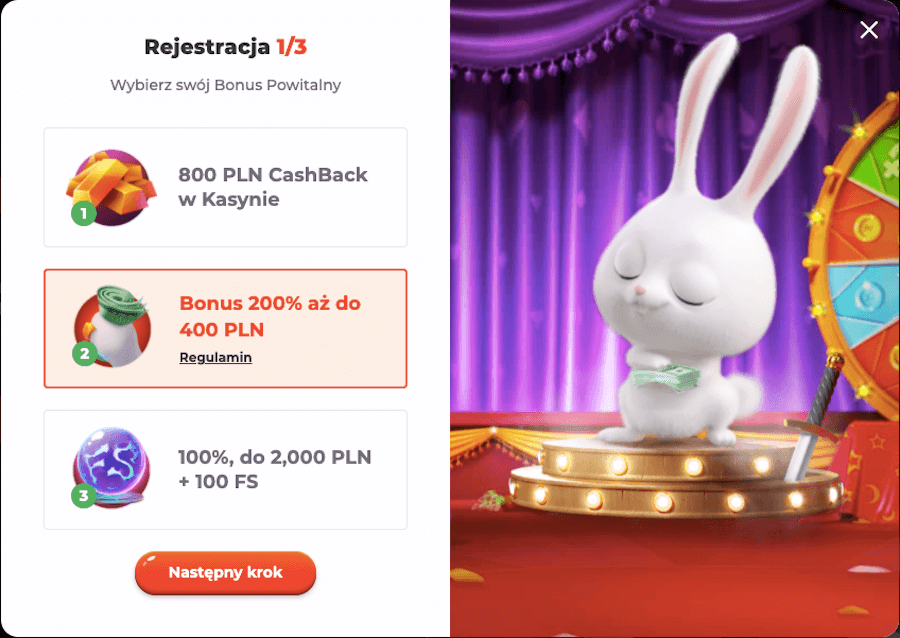Screen dimensions: 900x638
Task: Click the sword stuck in the stage
Action: (813, 419)
